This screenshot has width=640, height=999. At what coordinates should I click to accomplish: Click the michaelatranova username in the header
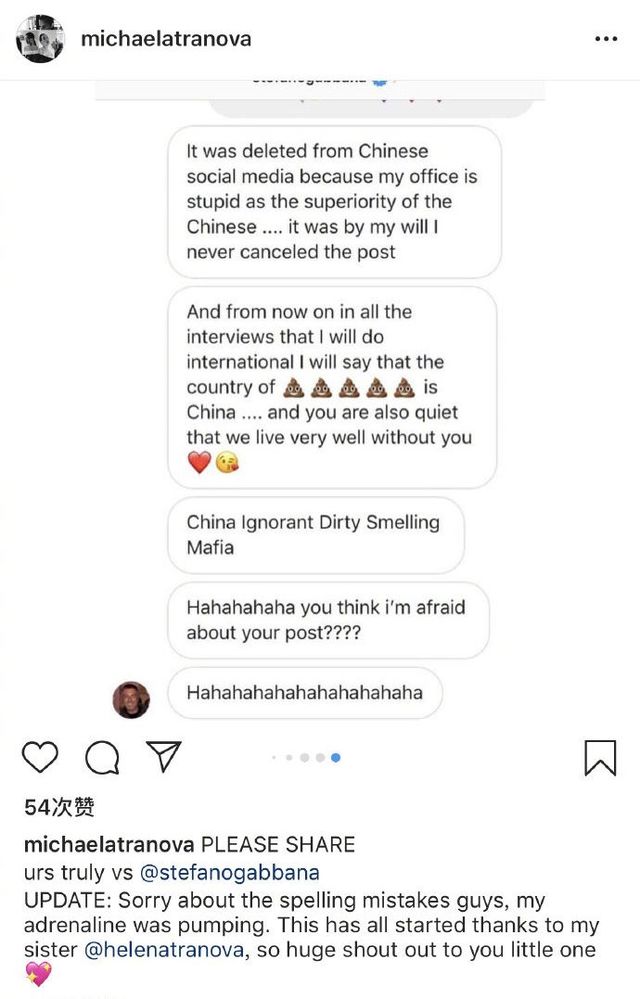pos(165,39)
